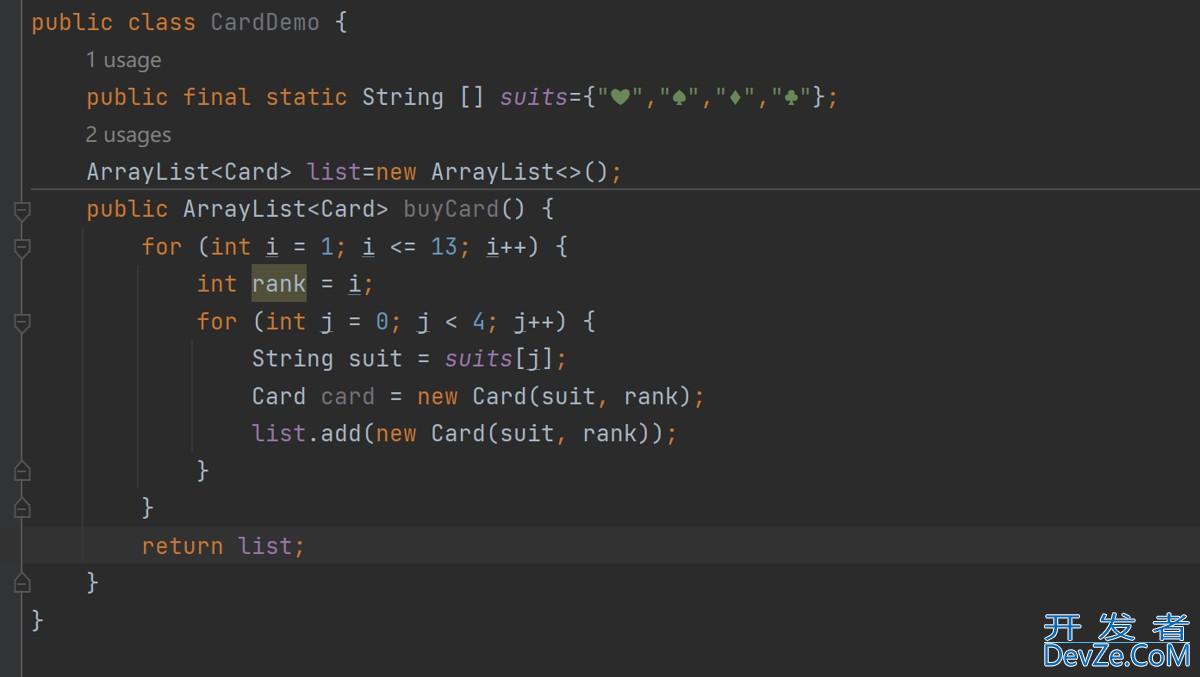Click the diamond symbol string literal
1200x677 pixels.
(x=735, y=97)
